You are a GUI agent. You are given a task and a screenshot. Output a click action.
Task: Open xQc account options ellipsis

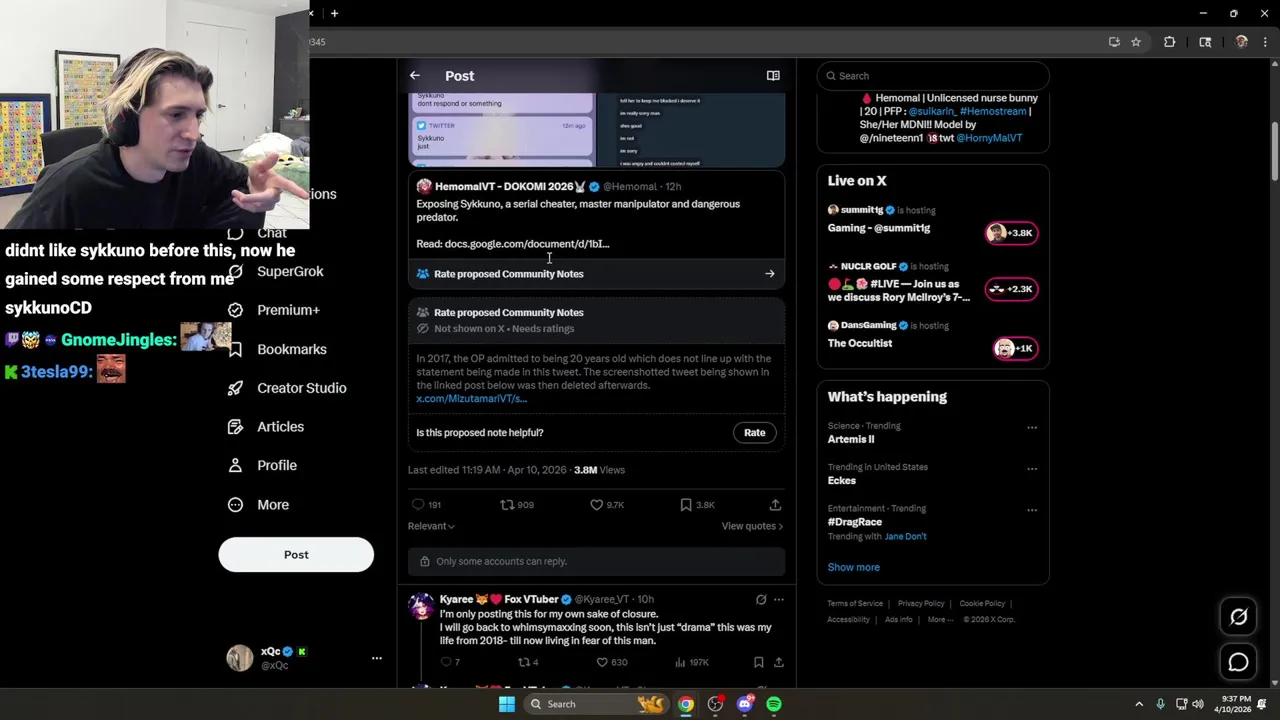(377, 658)
